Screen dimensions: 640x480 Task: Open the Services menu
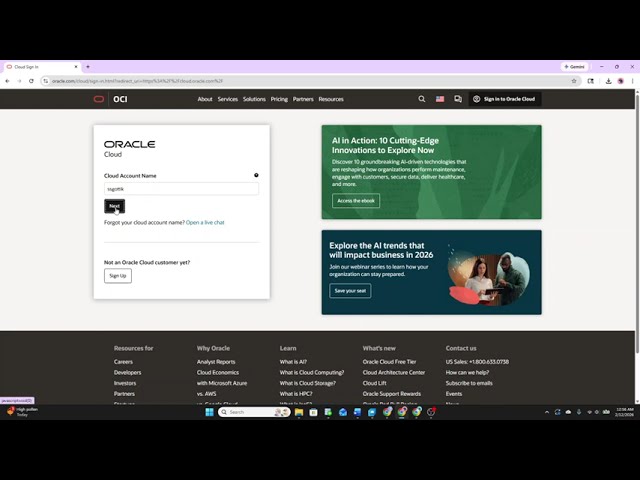pos(228,99)
